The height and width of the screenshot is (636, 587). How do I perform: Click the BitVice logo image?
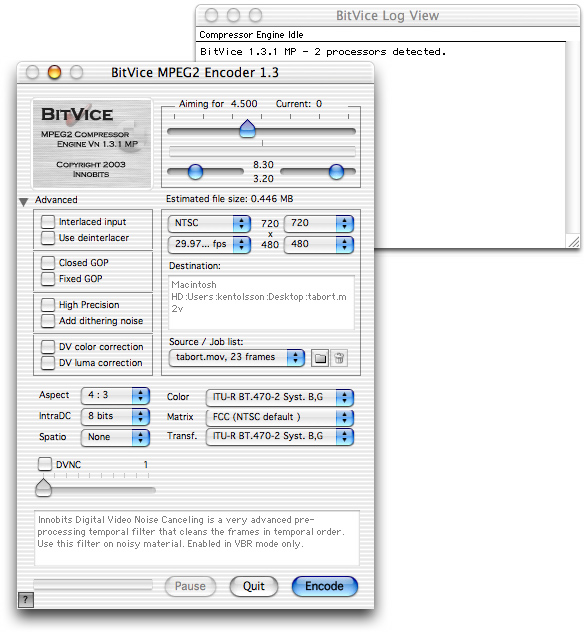(92, 143)
